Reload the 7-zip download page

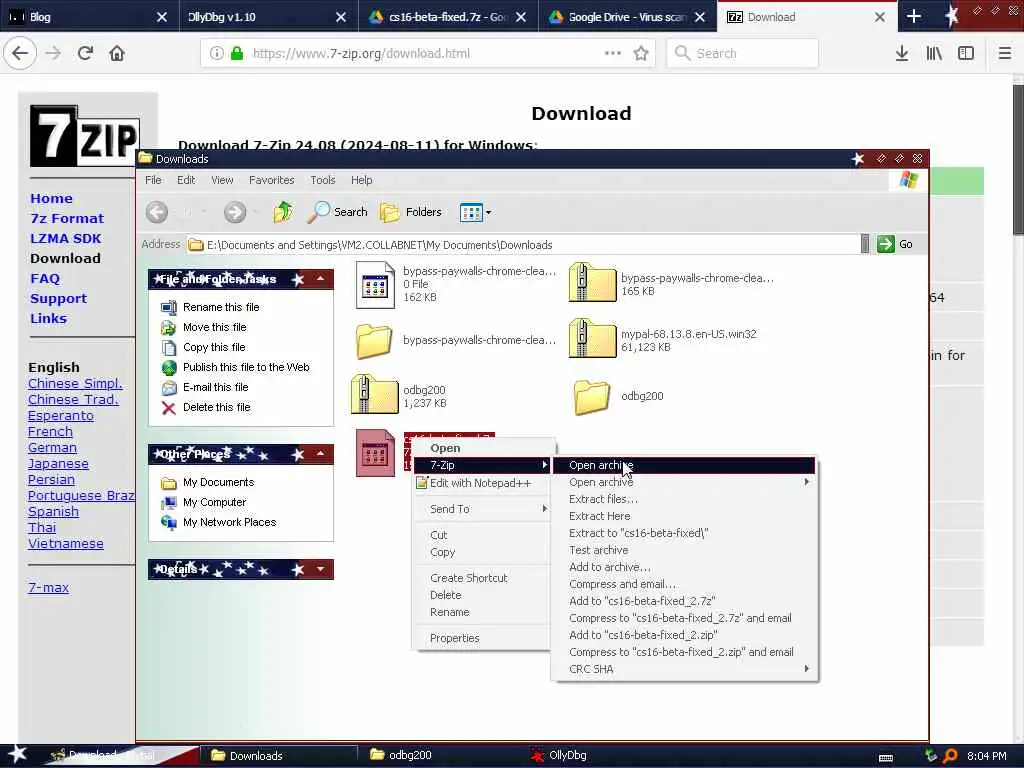(x=85, y=53)
